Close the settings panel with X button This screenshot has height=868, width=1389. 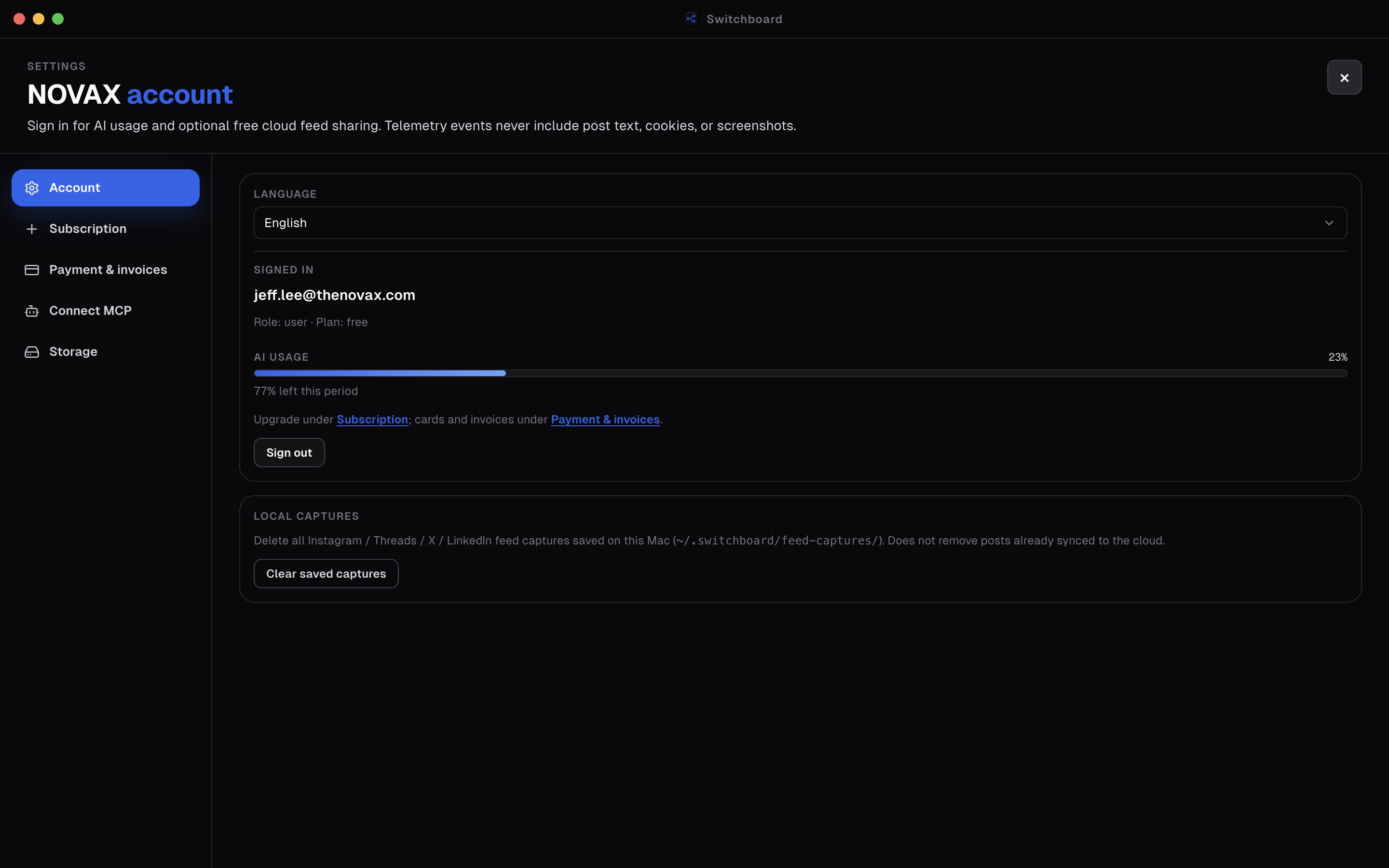point(1344,78)
